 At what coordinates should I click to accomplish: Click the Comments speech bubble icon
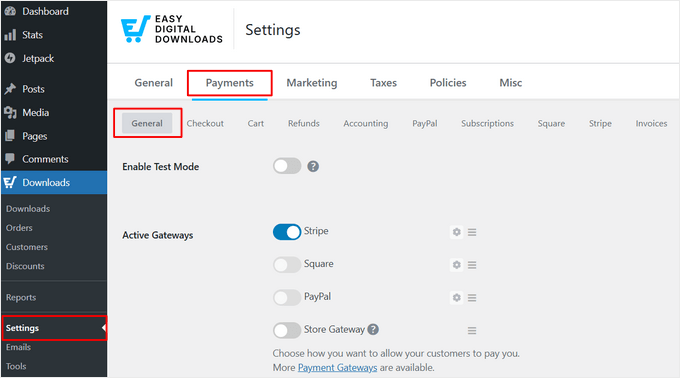point(10,159)
